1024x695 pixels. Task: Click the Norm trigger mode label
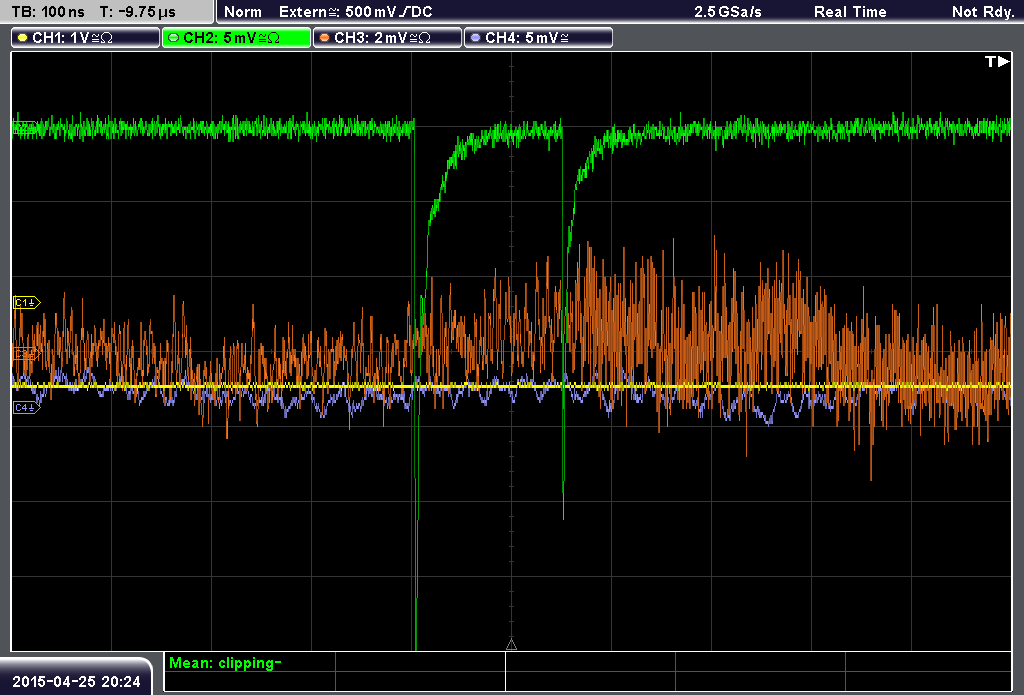pyautogui.click(x=243, y=12)
